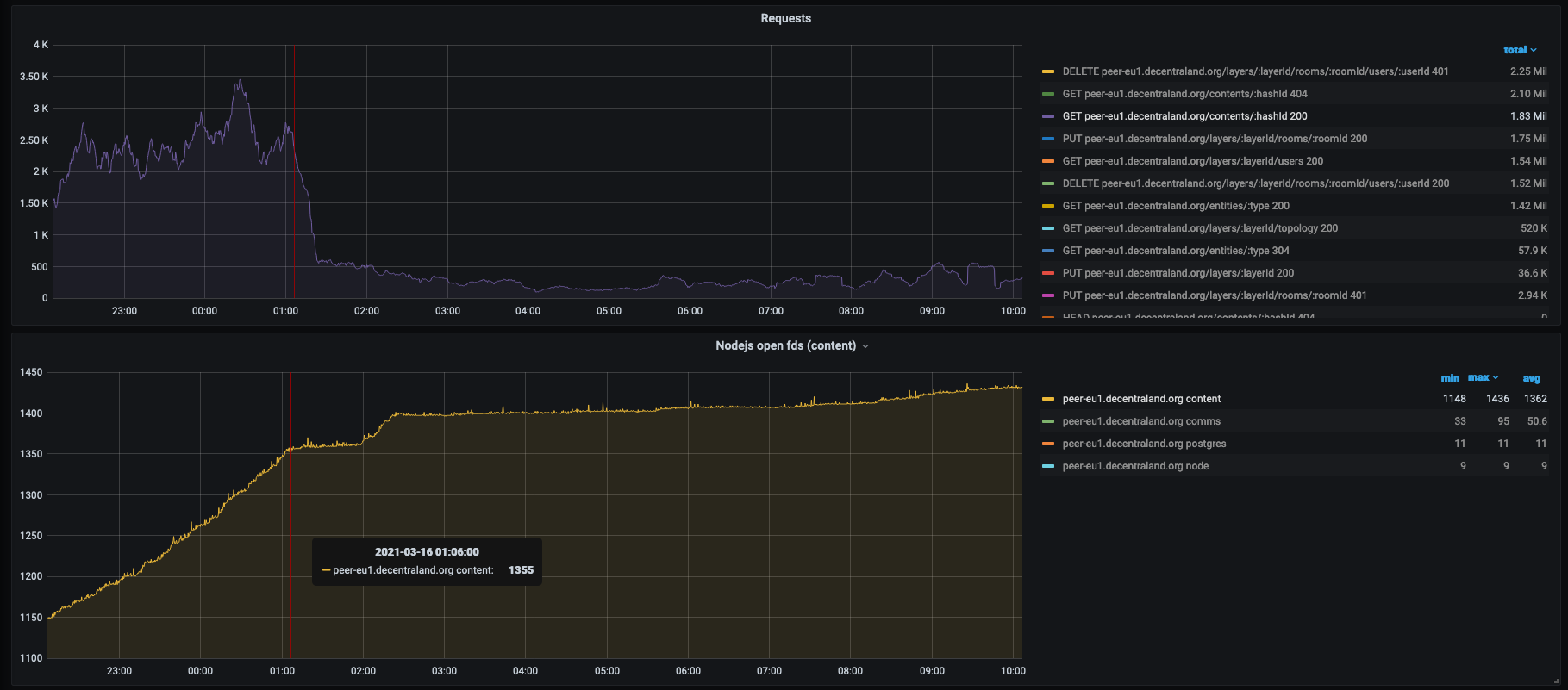The image size is (1568, 690).
Task: Click the 1.83 Mil total value
Action: tap(1528, 116)
